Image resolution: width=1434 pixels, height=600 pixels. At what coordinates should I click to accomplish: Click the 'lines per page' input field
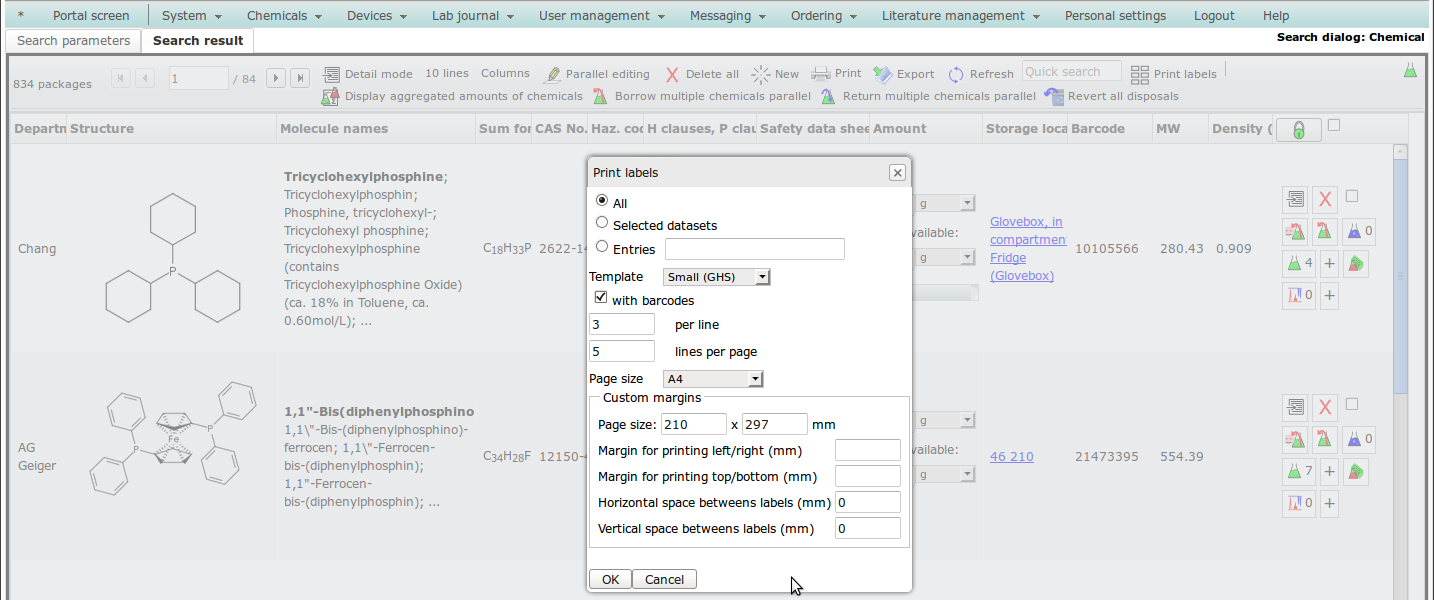pyautogui.click(x=622, y=351)
